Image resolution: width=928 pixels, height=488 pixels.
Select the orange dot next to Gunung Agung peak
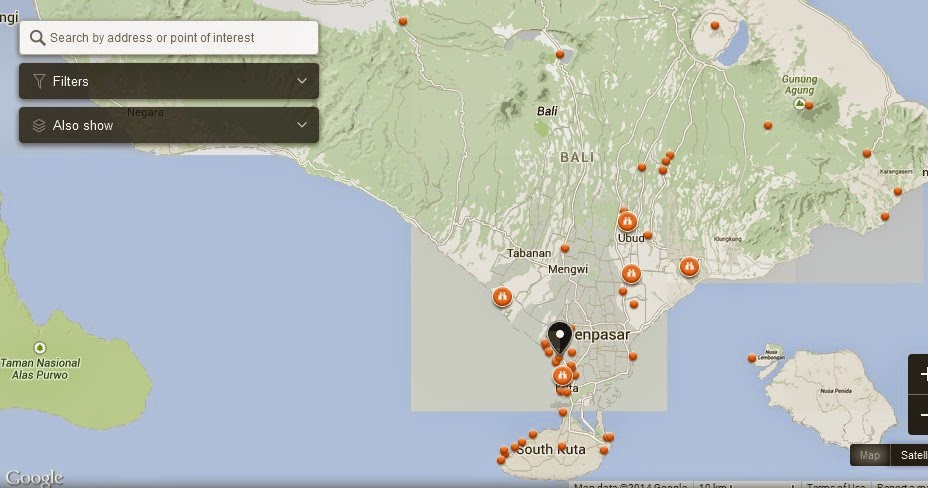(809, 105)
